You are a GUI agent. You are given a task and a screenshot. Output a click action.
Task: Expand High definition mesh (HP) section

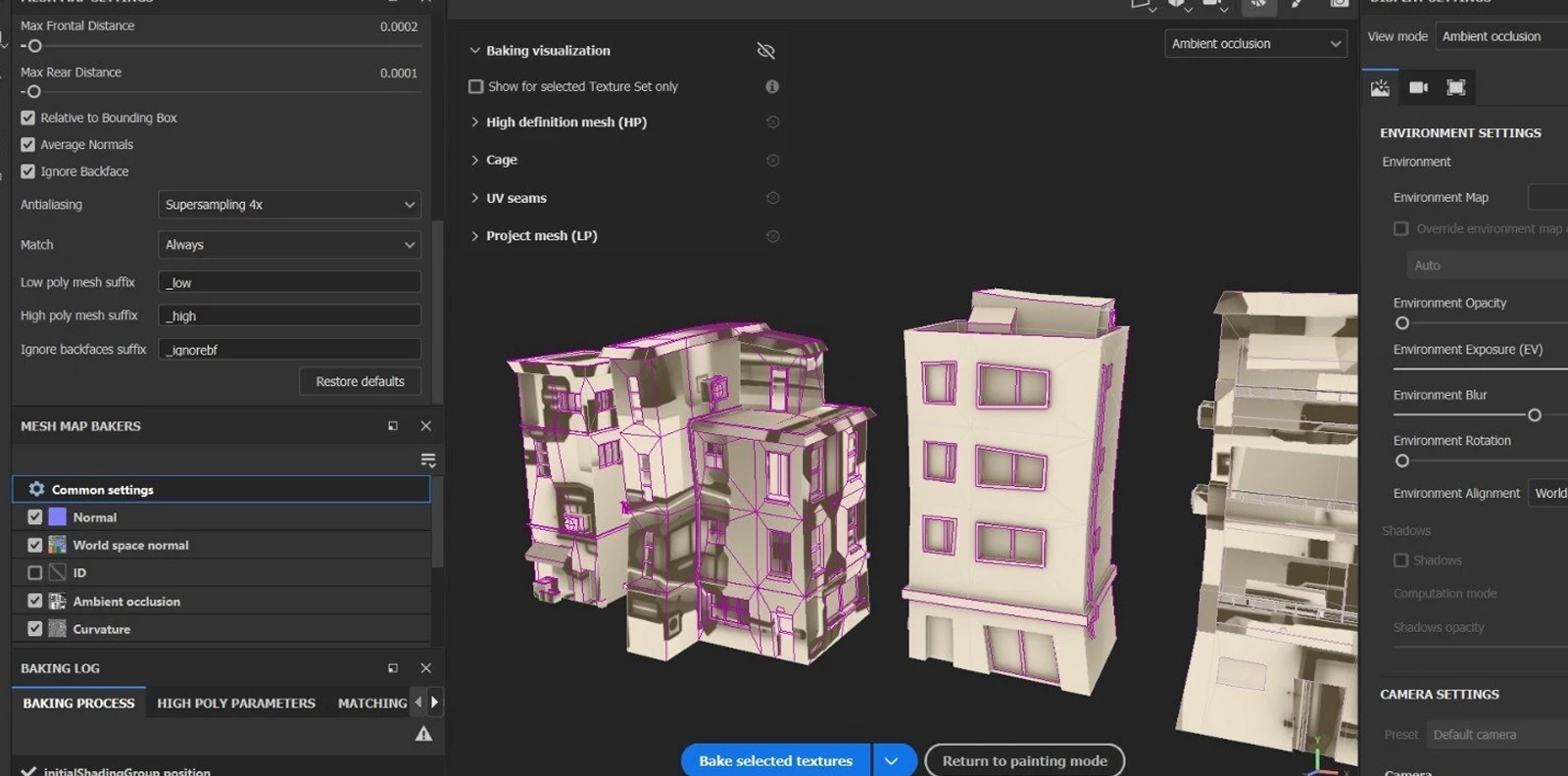(x=475, y=122)
